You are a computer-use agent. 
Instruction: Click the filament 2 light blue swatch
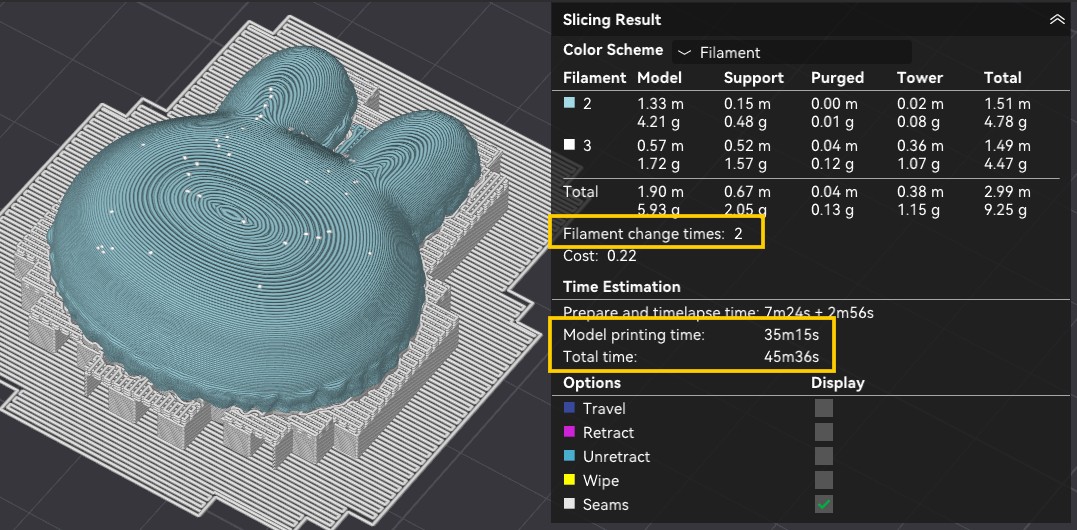point(569,103)
